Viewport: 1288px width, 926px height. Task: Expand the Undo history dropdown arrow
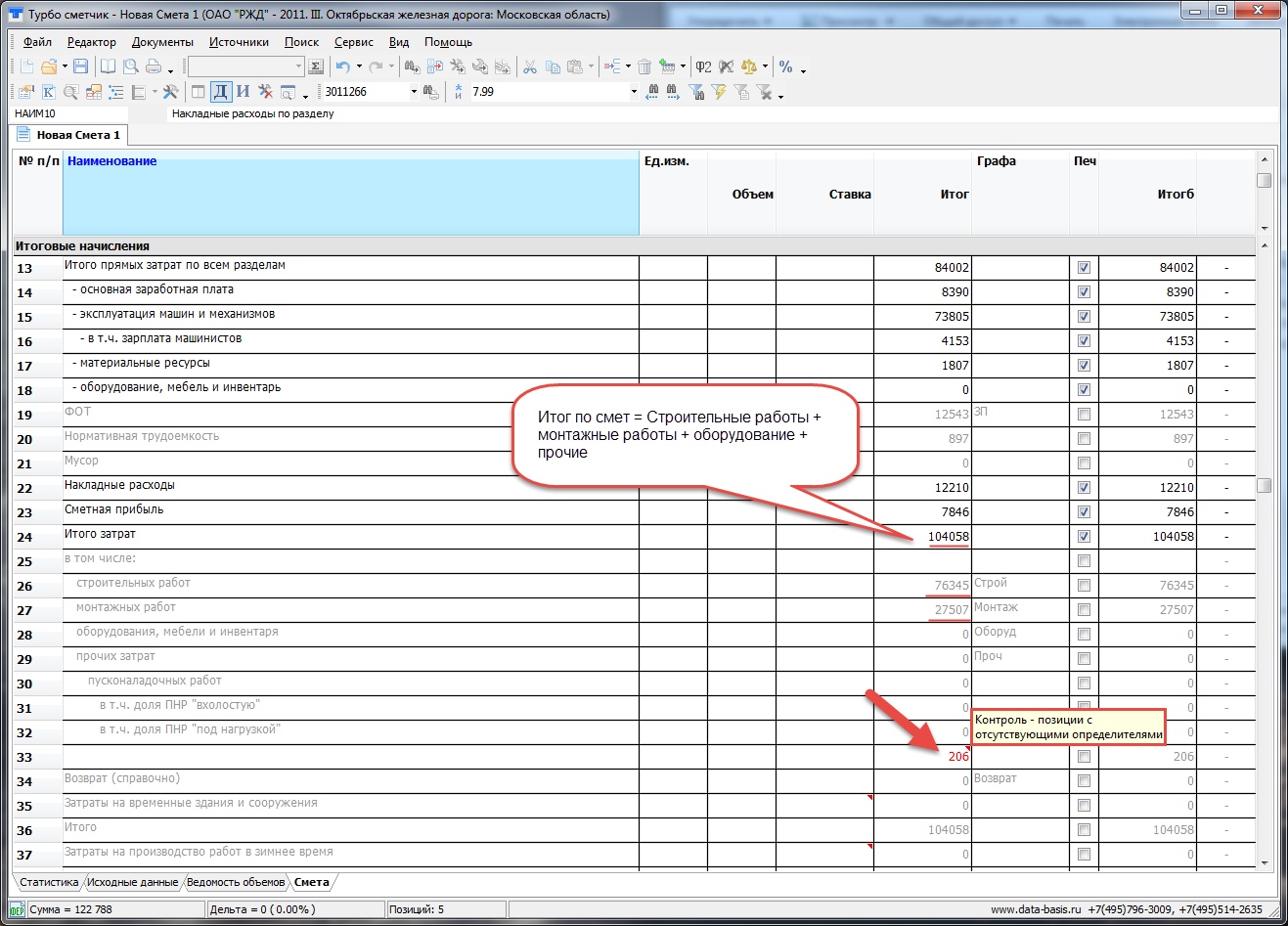click(359, 66)
